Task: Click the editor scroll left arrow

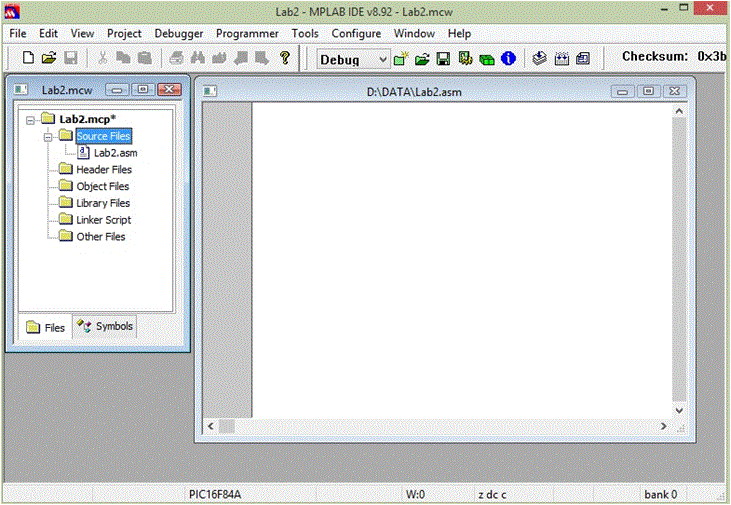Action: tap(211, 426)
